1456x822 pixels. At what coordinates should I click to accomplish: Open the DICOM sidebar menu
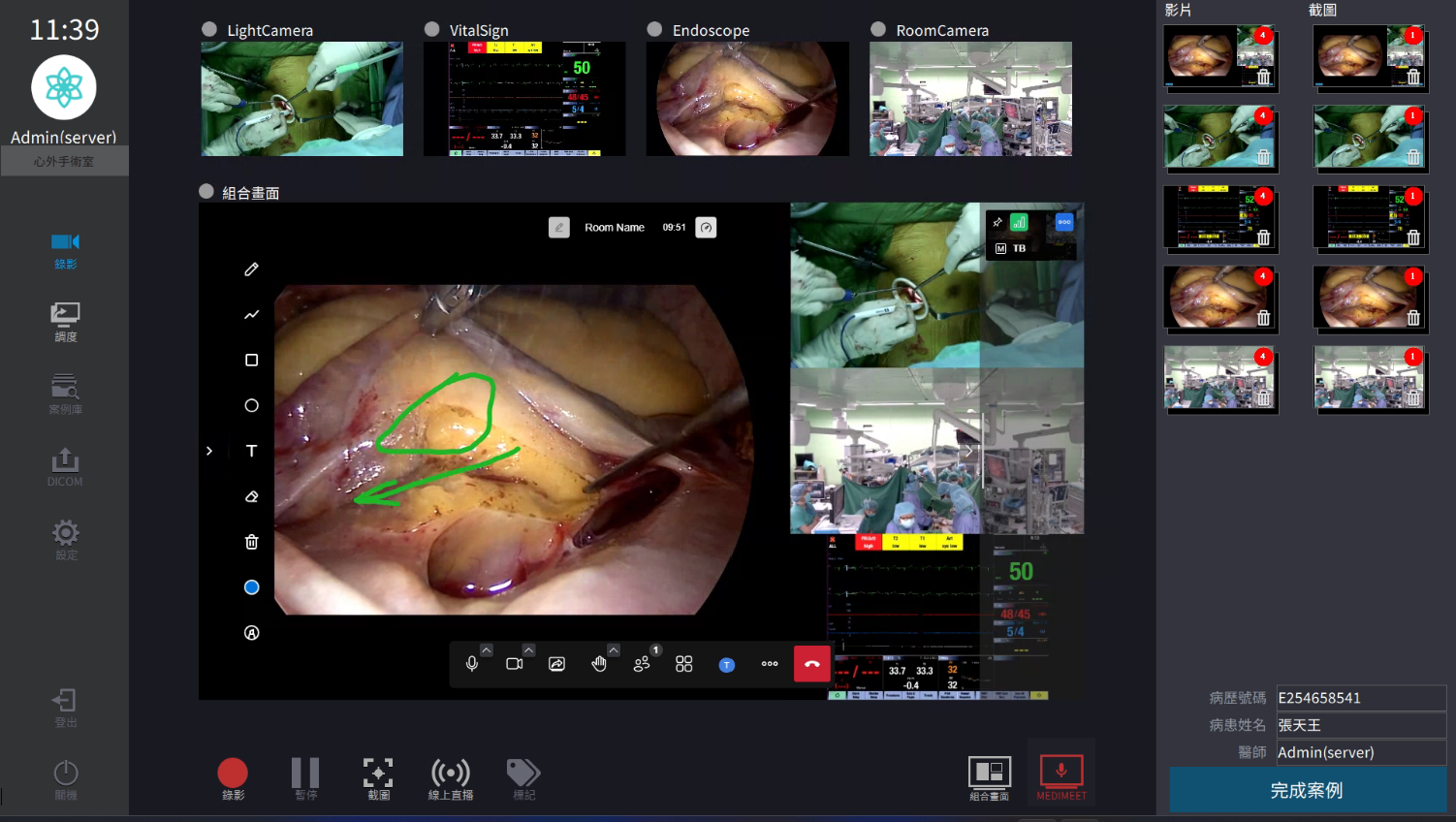[x=65, y=466]
